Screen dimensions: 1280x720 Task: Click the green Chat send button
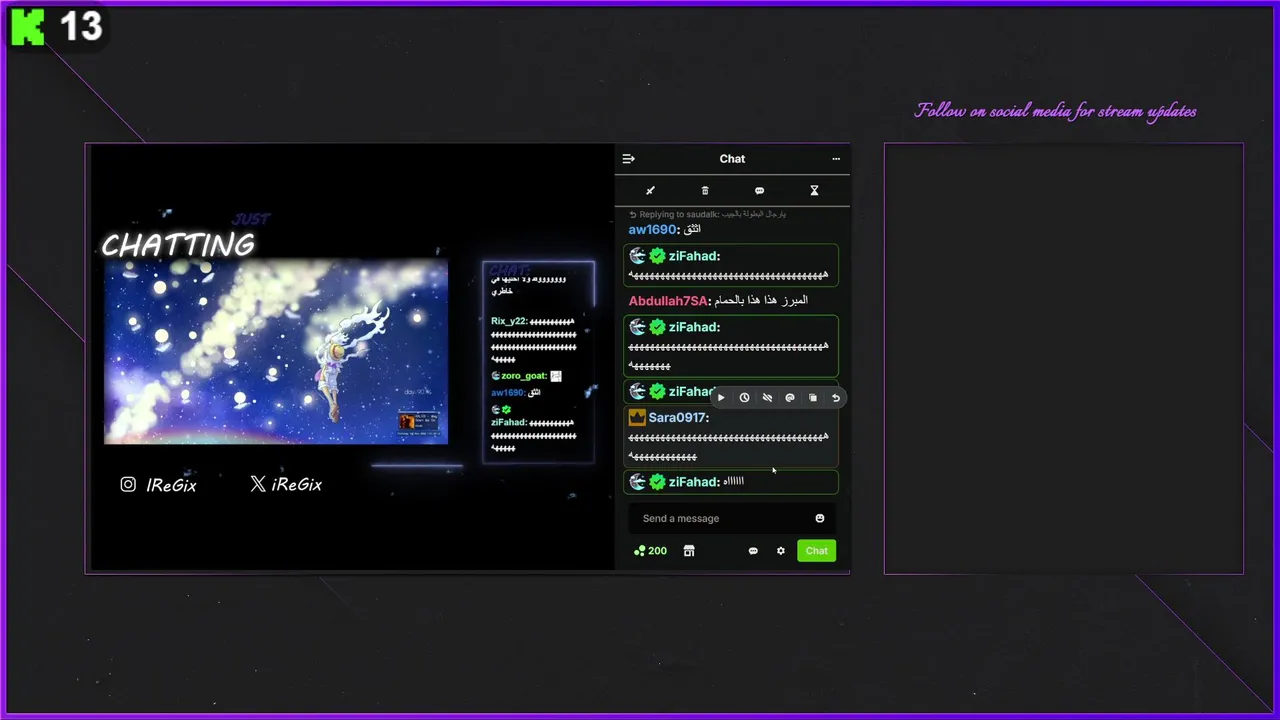click(816, 551)
